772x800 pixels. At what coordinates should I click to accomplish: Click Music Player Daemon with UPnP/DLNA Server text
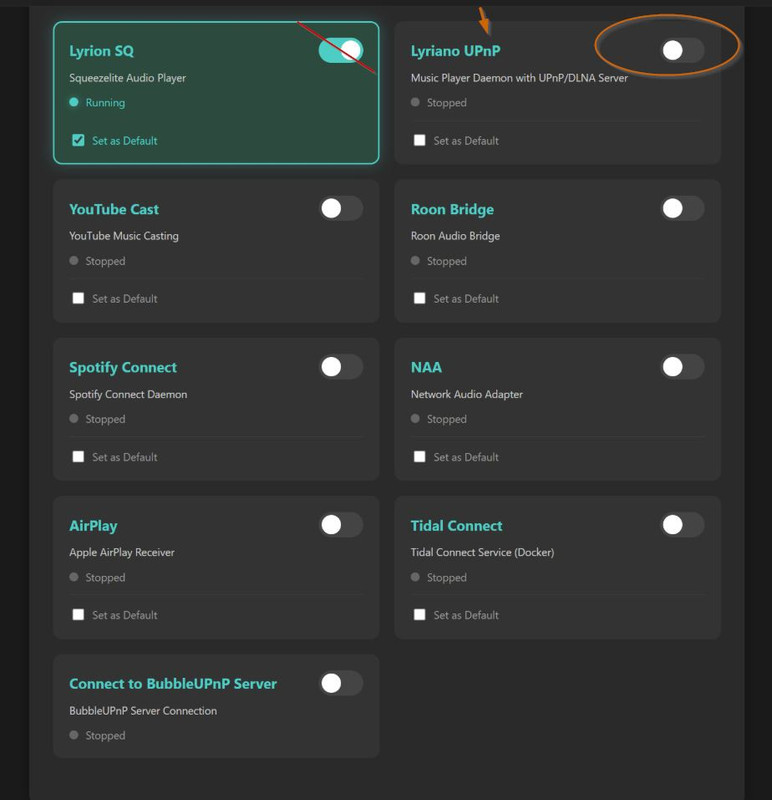(519, 78)
